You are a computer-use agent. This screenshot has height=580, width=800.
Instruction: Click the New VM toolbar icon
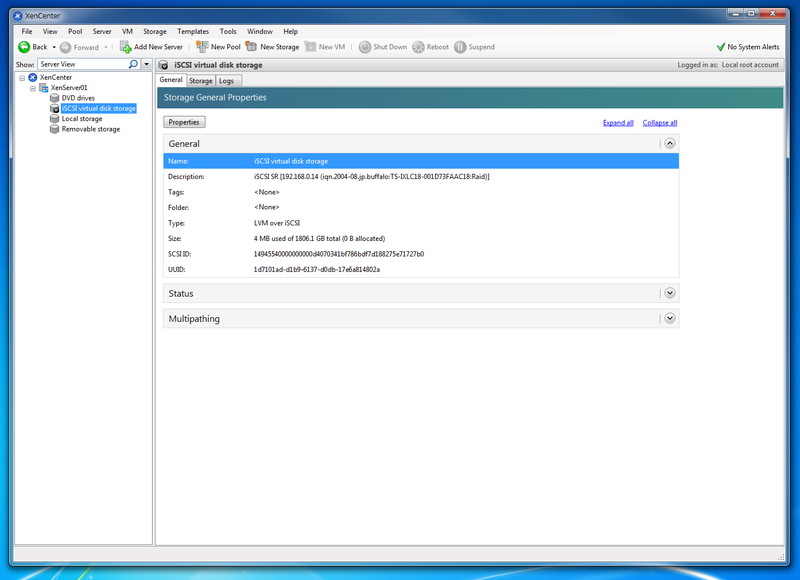310,47
